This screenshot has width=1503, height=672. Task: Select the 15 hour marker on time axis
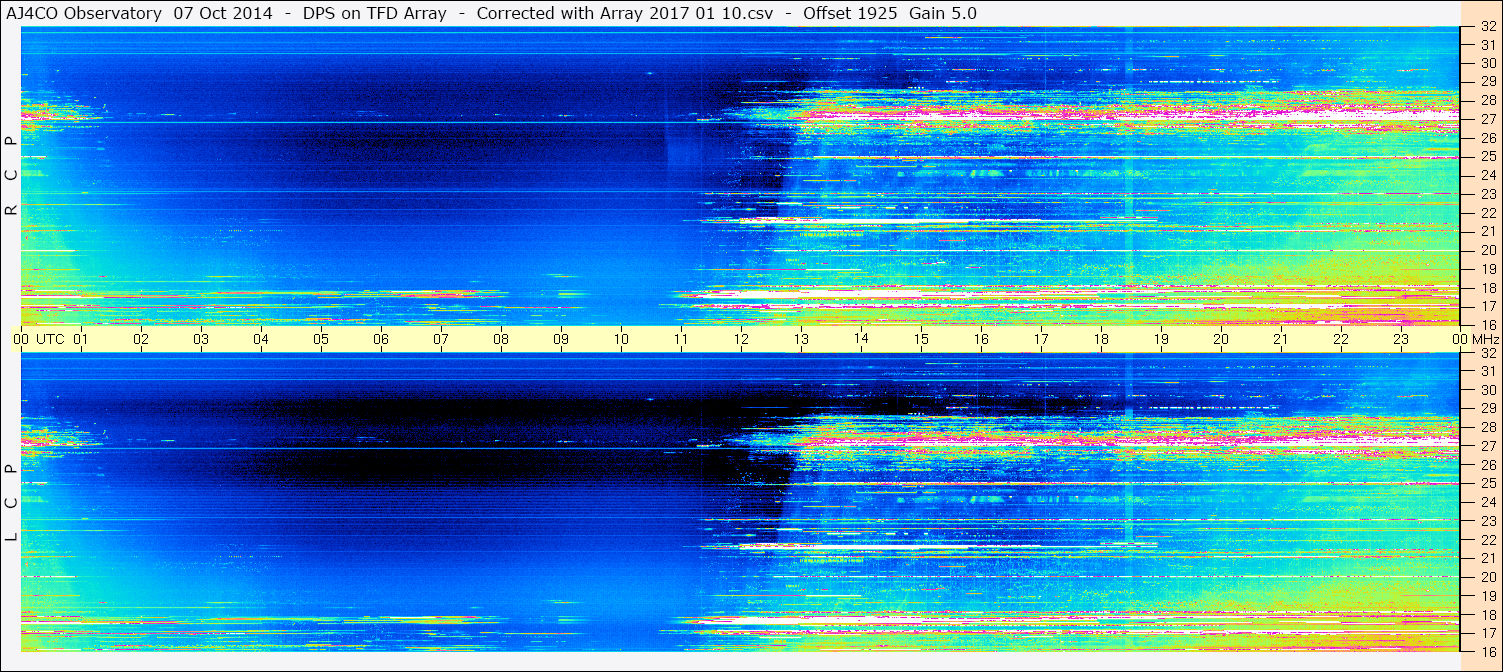(x=921, y=340)
